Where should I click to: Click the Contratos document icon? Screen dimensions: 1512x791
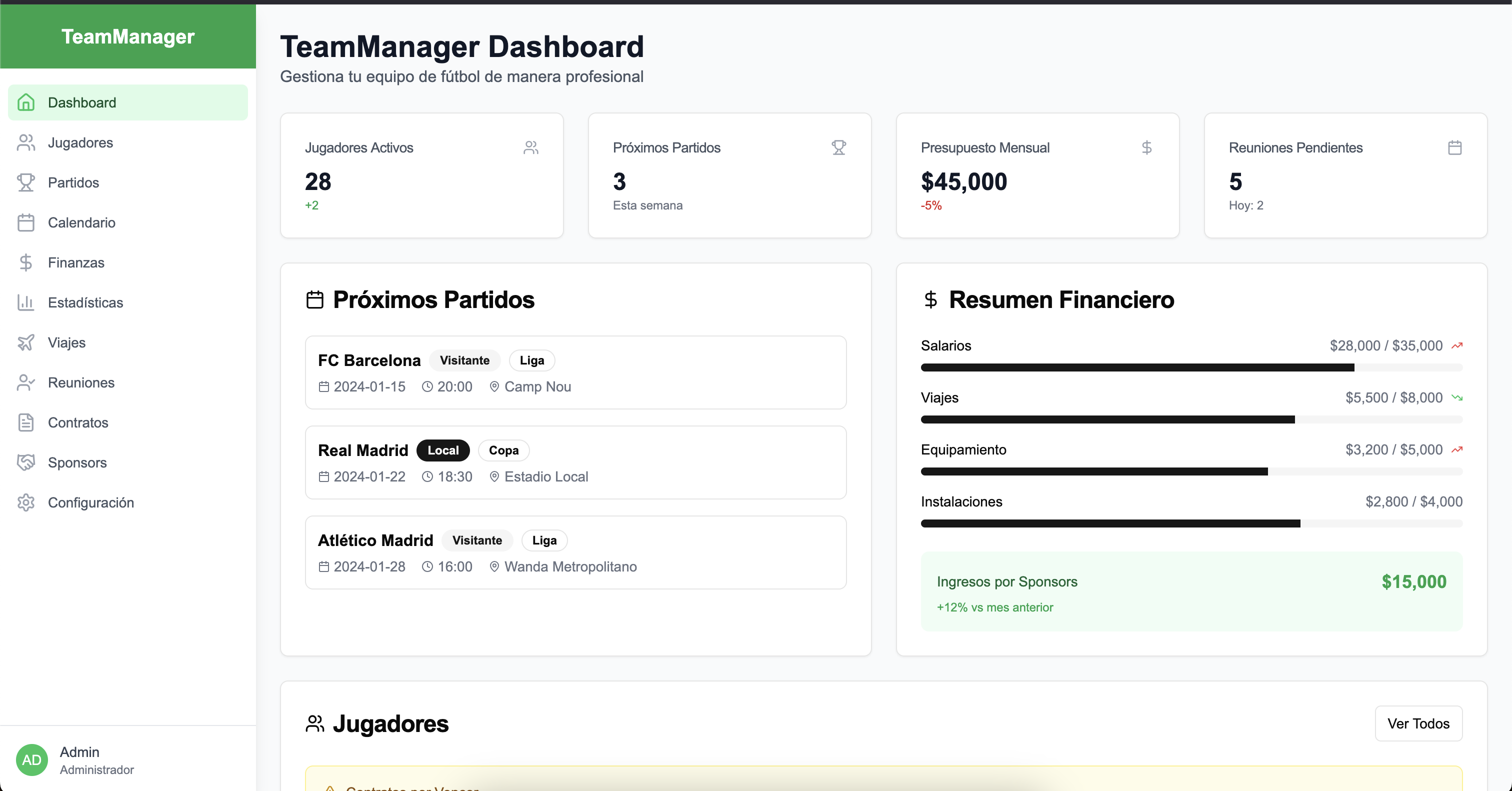(26, 422)
